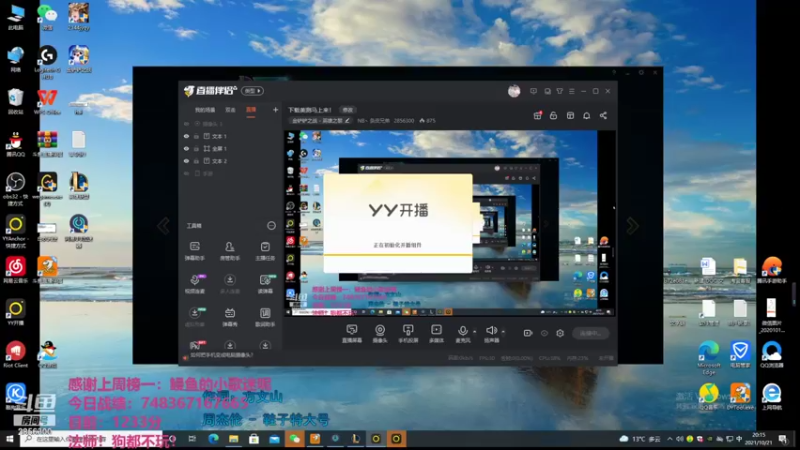Open the action center notification icon

tap(783, 439)
